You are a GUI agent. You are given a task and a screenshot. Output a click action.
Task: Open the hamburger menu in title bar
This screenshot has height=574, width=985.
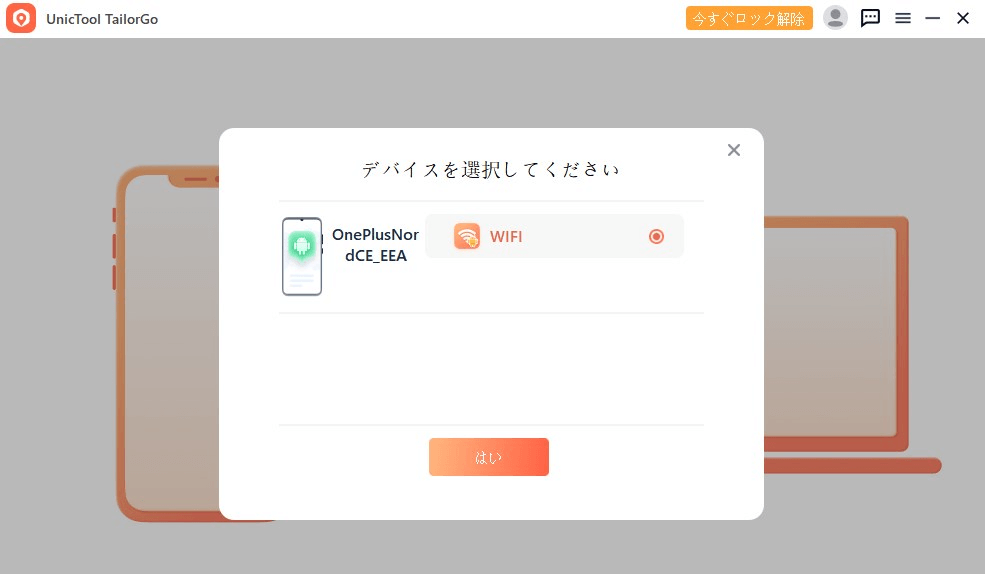903,18
